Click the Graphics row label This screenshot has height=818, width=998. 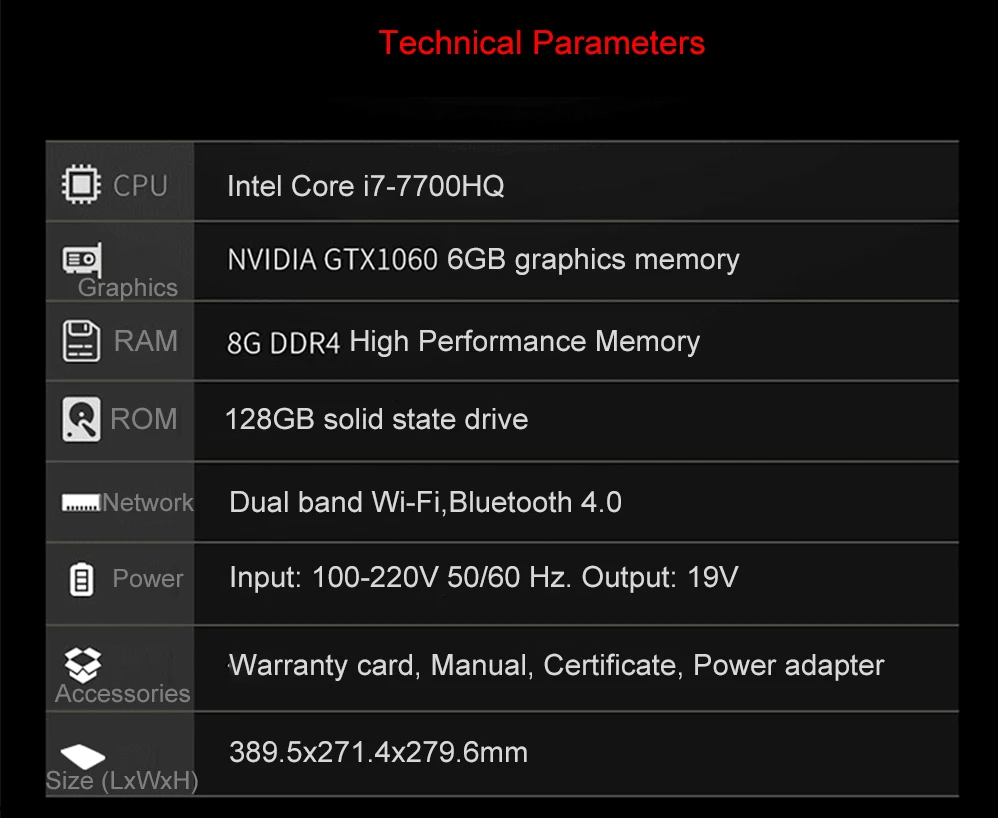coord(127,288)
